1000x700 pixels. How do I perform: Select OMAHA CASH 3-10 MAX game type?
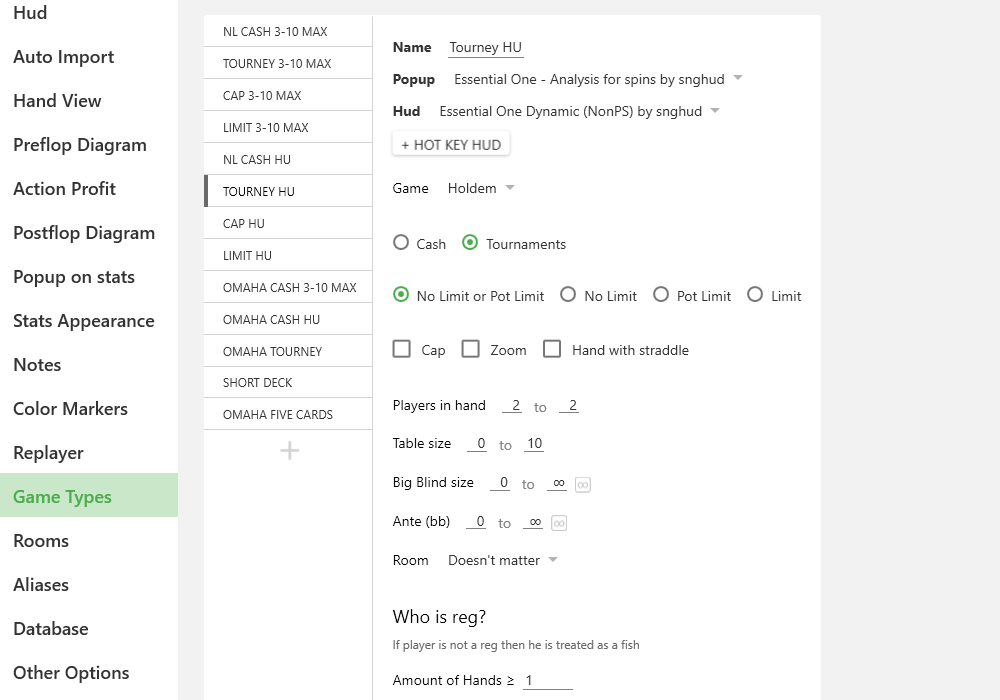pos(288,287)
